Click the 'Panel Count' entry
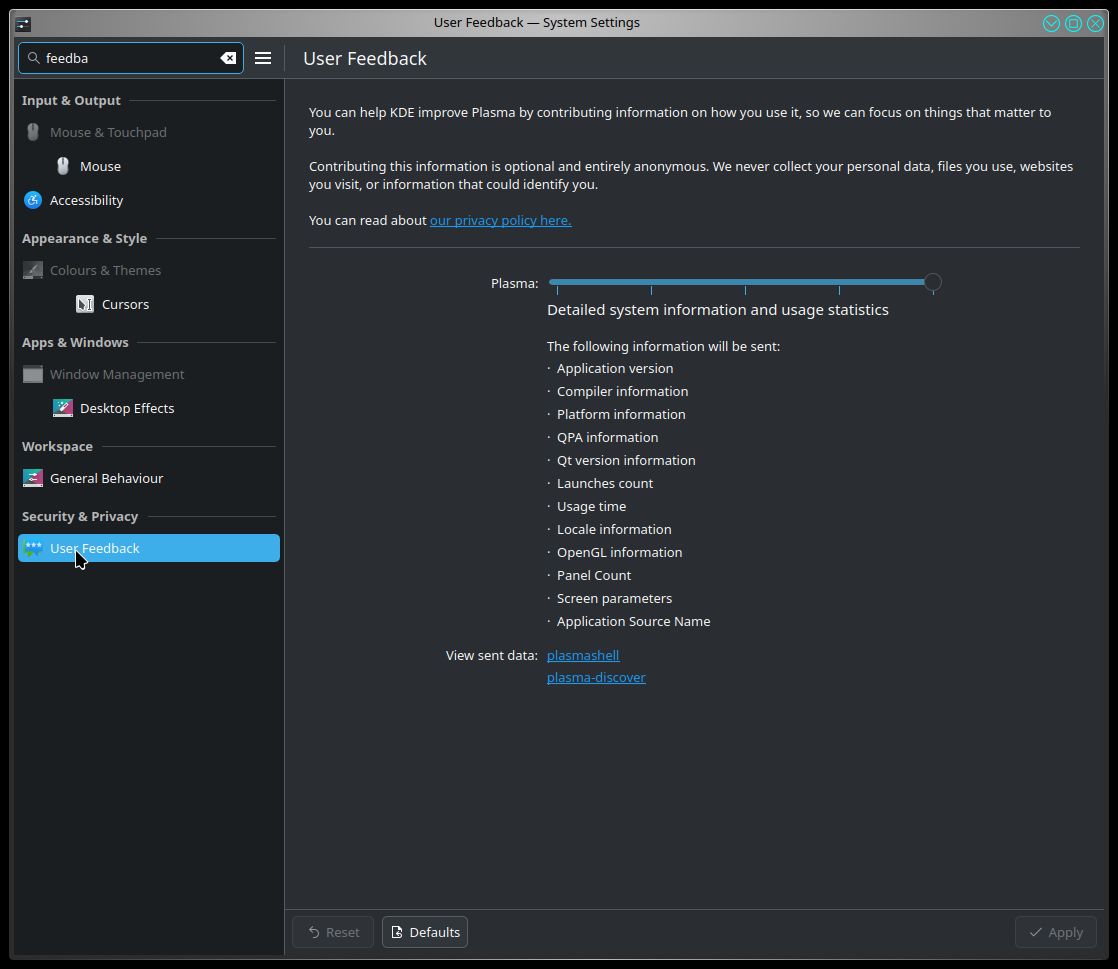Image resolution: width=1118 pixels, height=969 pixels. point(594,575)
